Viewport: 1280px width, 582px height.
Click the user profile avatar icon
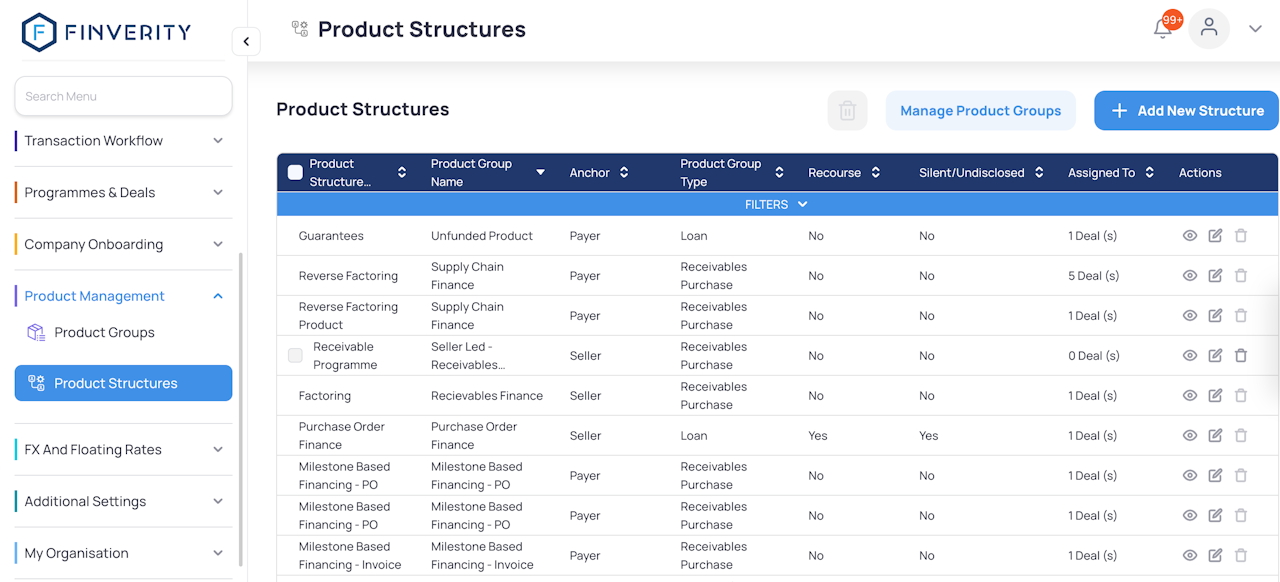[1209, 28]
